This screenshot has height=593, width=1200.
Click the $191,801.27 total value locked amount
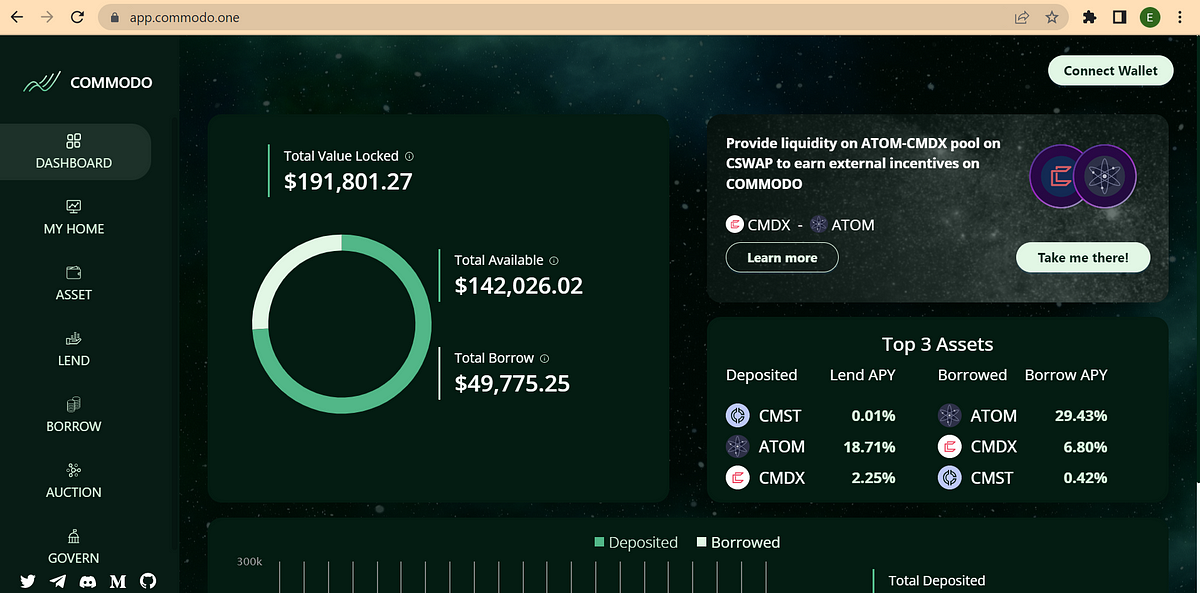tap(348, 181)
